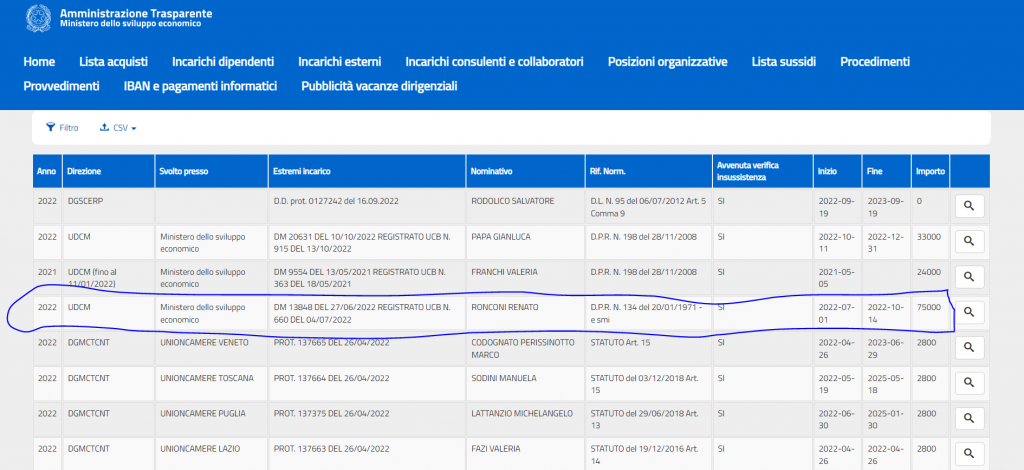Click the search icon for SODINI MANUELA
1024x470 pixels.
[x=969, y=383]
